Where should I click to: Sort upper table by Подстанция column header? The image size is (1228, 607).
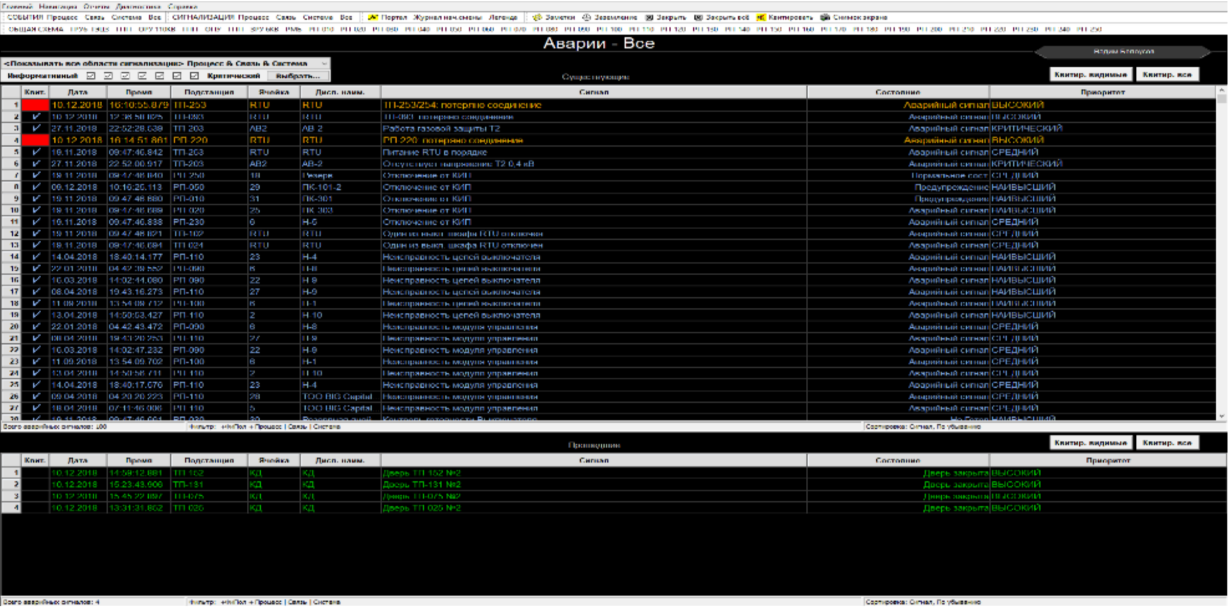pos(208,91)
